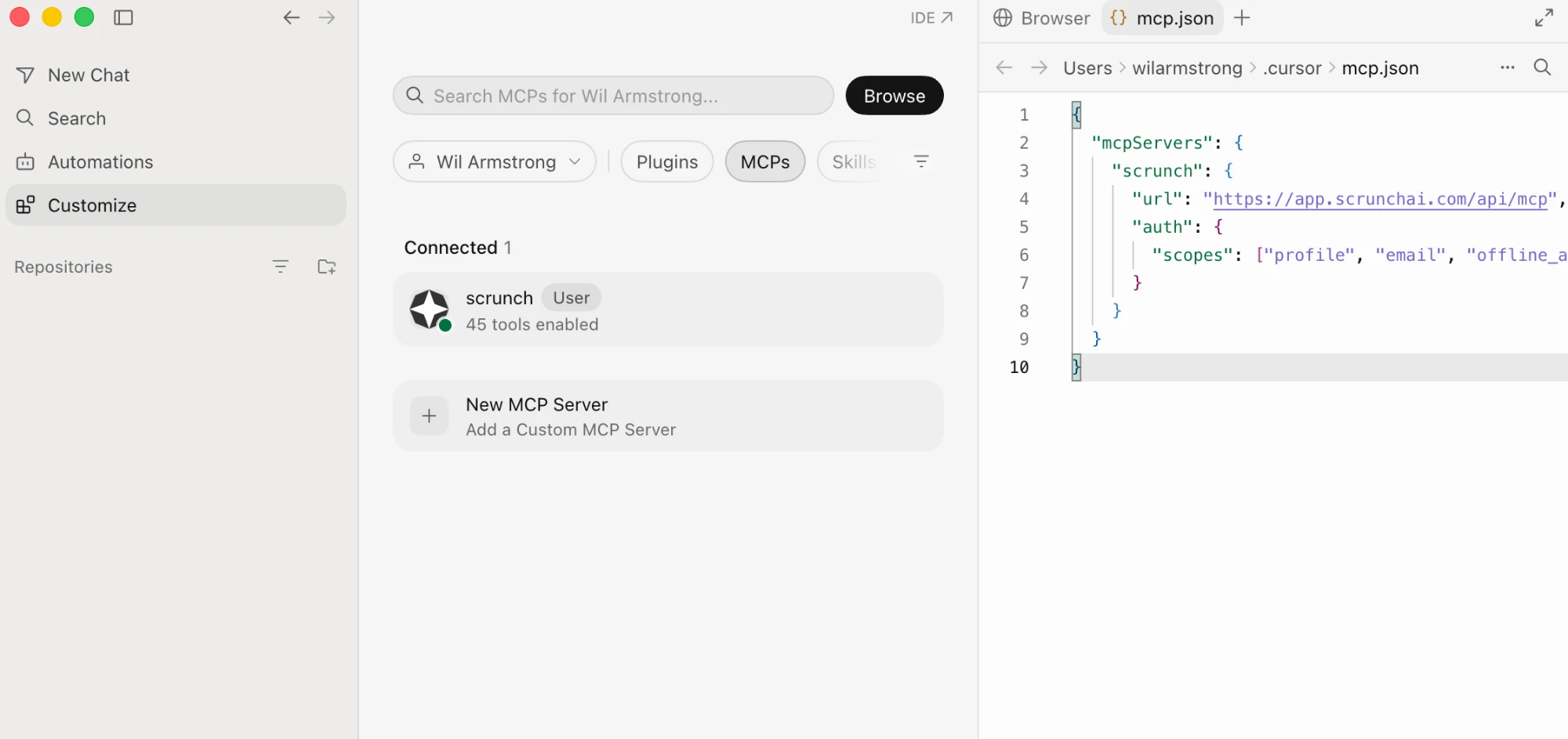Navigate back in the editor panel
Image resolution: width=1568 pixels, height=739 pixels.
click(x=1004, y=67)
